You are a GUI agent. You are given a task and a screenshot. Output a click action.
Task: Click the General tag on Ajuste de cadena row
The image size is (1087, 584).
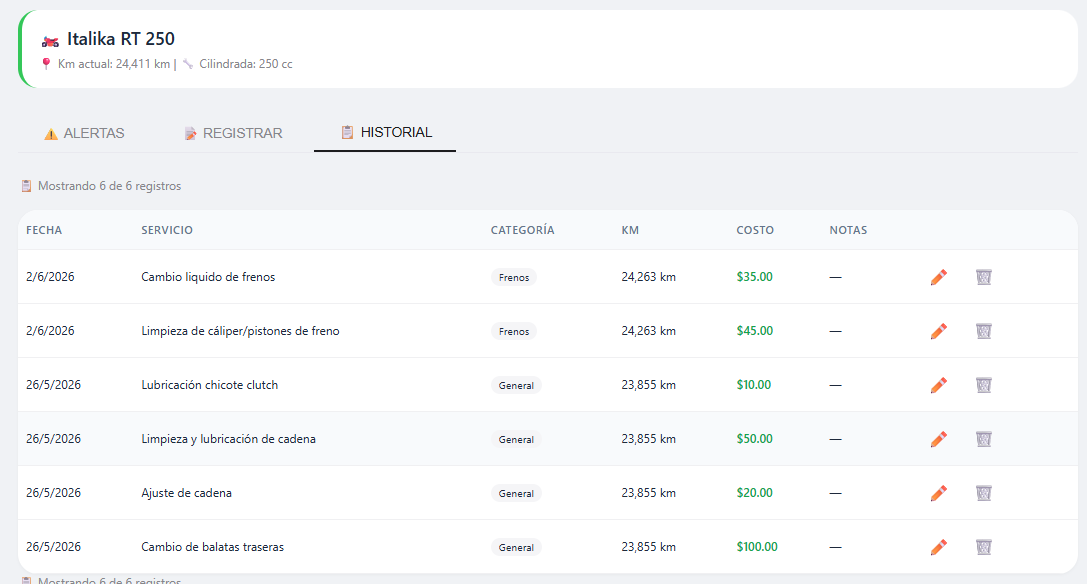click(x=516, y=494)
